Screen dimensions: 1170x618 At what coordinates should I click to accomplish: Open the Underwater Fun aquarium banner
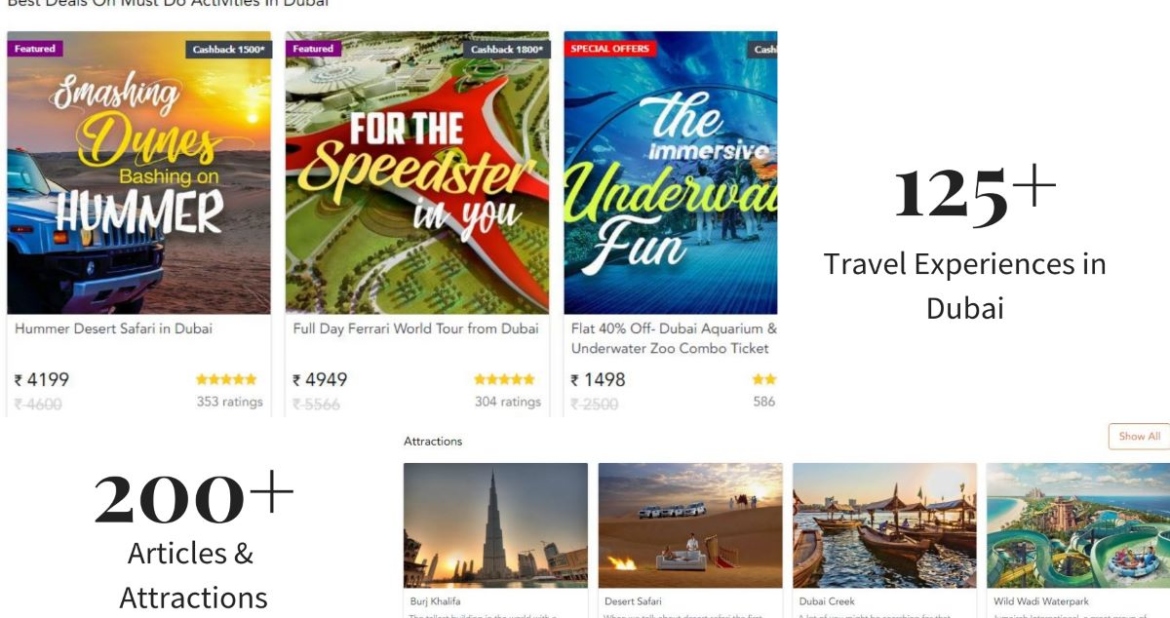[x=670, y=172]
